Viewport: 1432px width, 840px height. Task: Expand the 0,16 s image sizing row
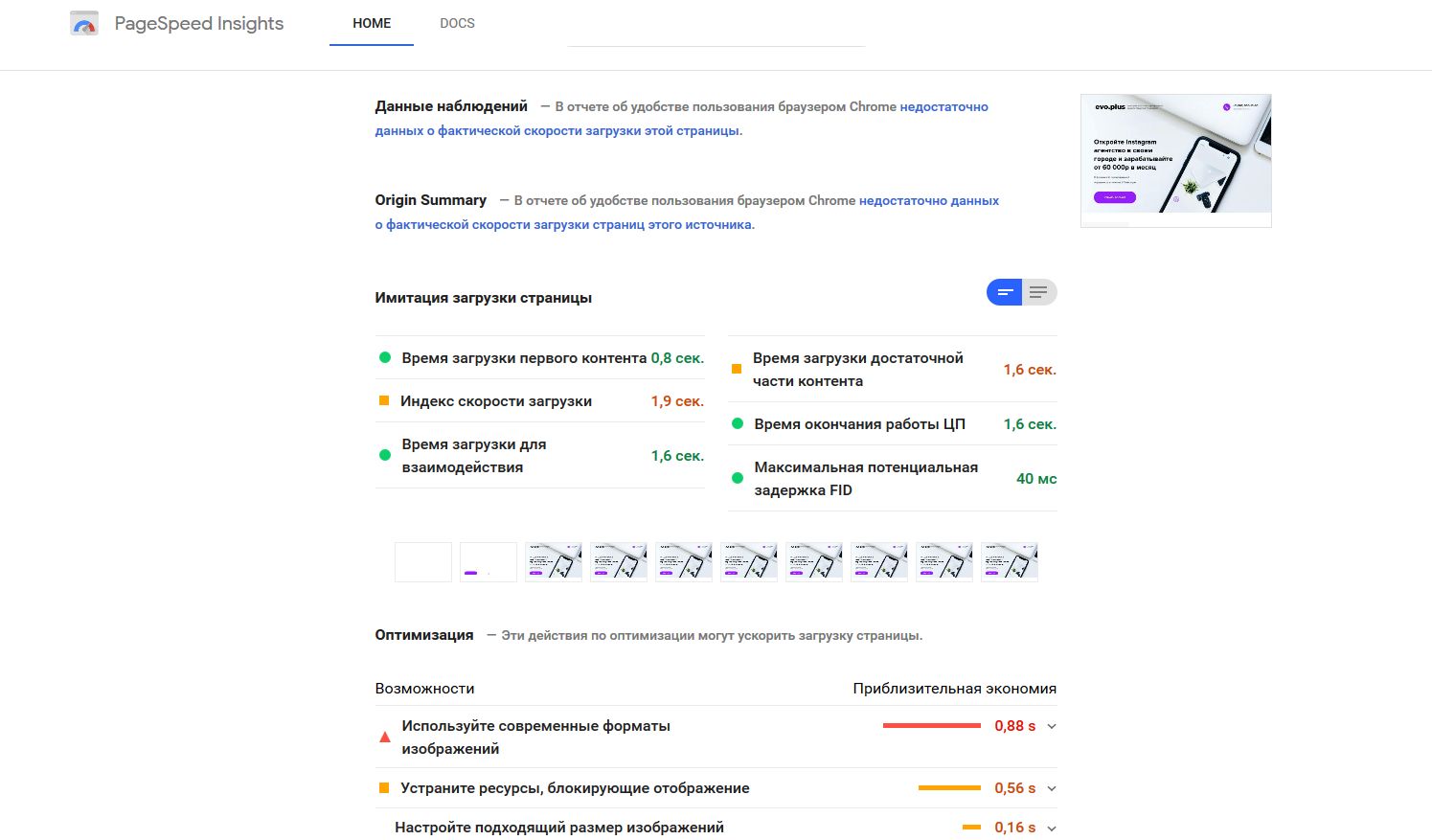point(1052,829)
